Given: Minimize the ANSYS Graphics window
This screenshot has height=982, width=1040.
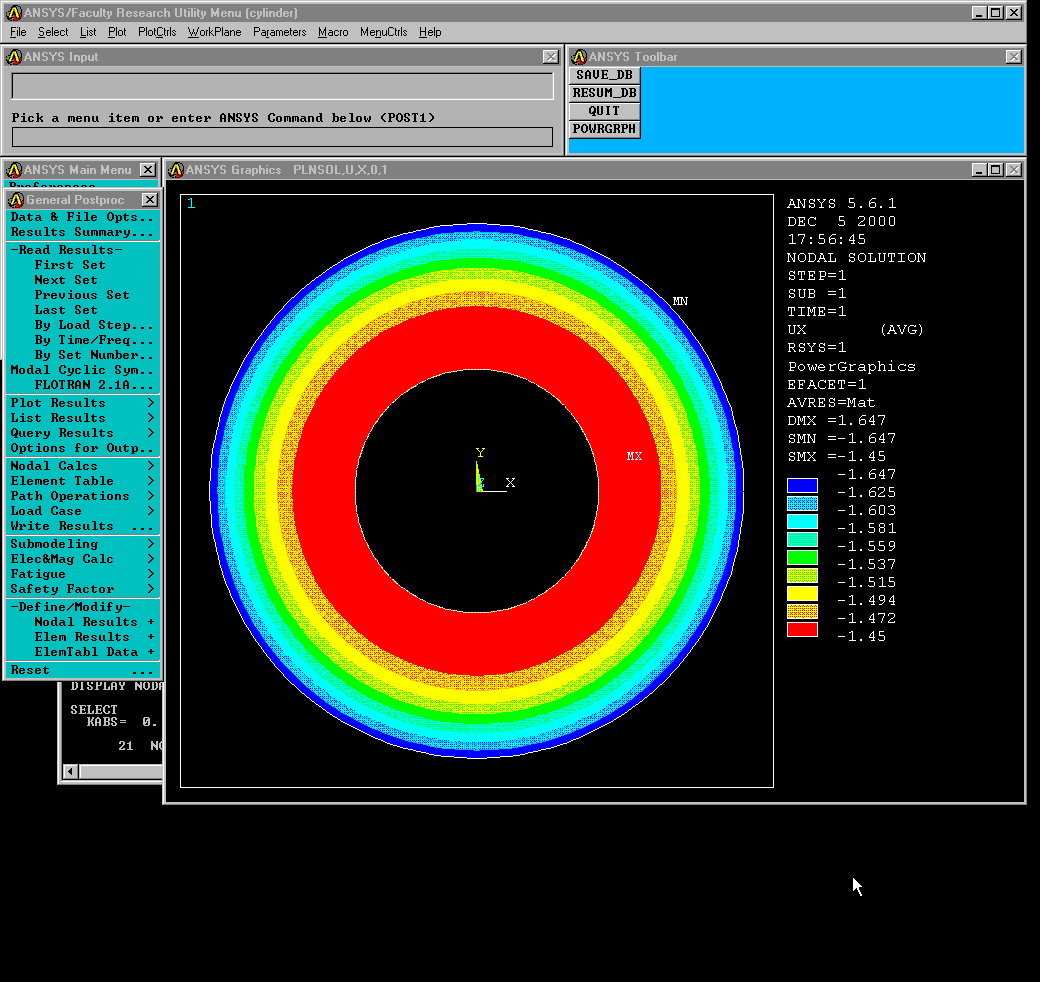Looking at the screenshot, I should (980, 170).
